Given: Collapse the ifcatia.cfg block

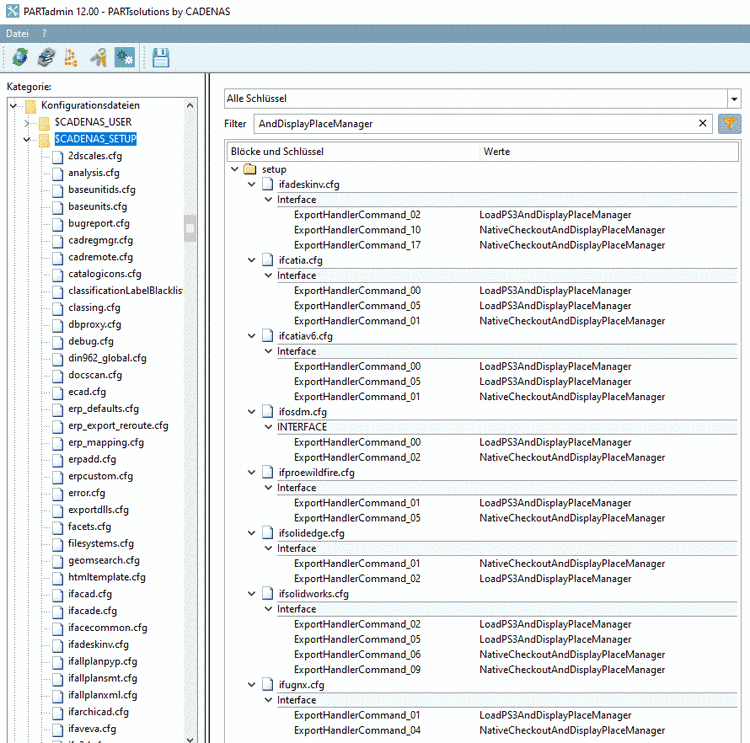Looking at the screenshot, I should (x=252, y=260).
